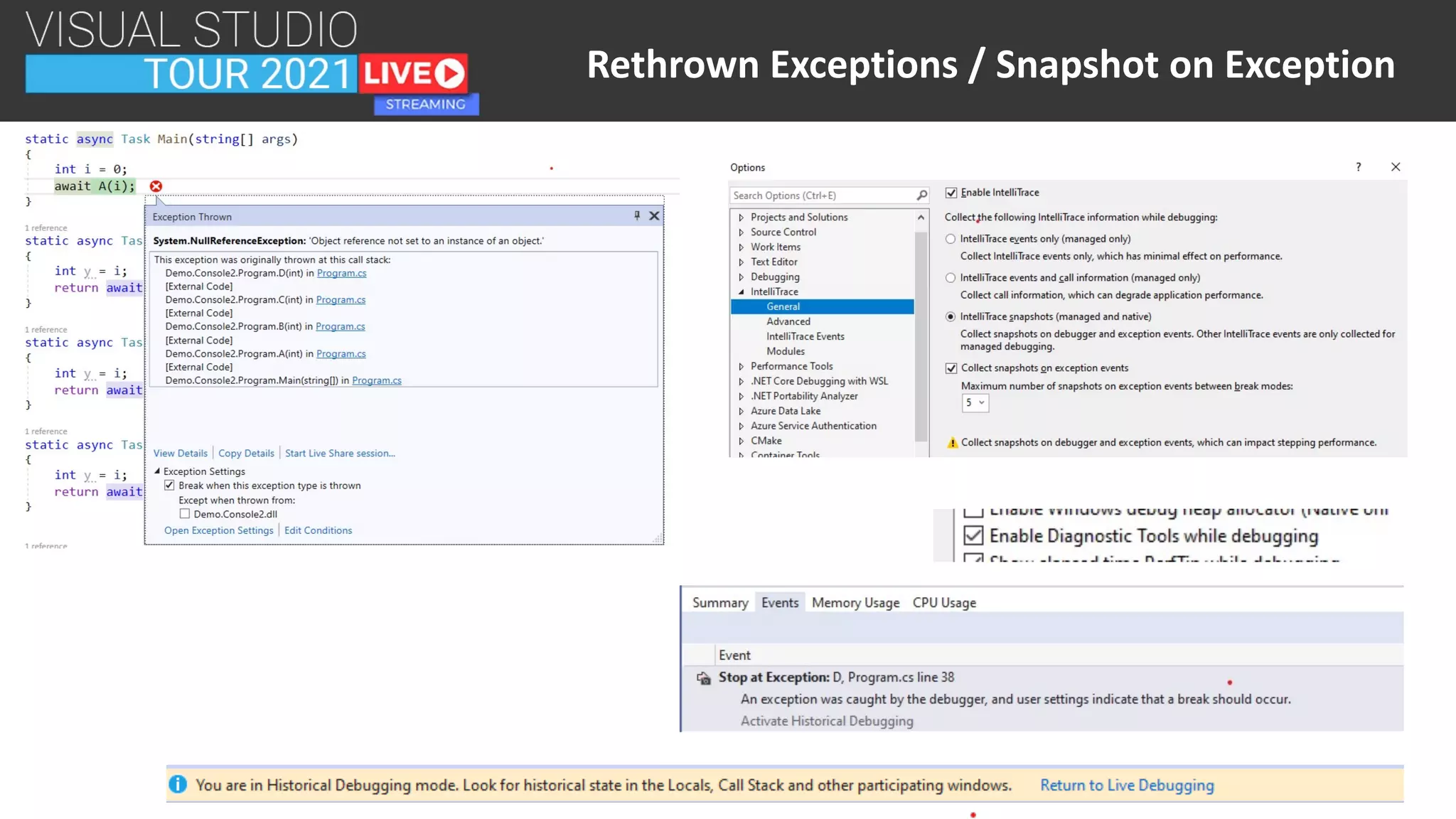Switch to the Summary tab
This screenshot has width=1456, height=819.
[720, 603]
